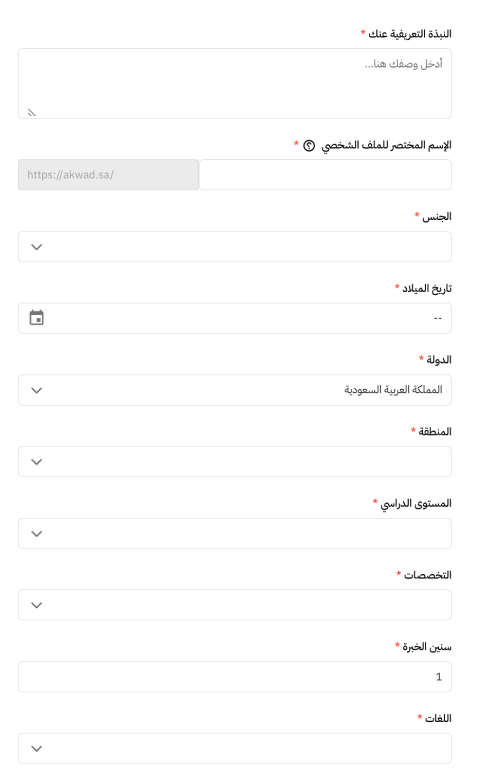The width and height of the screenshot is (480, 770).
Task: Click chevron arrow in الجنس dropdown
Action: [x=36, y=247]
